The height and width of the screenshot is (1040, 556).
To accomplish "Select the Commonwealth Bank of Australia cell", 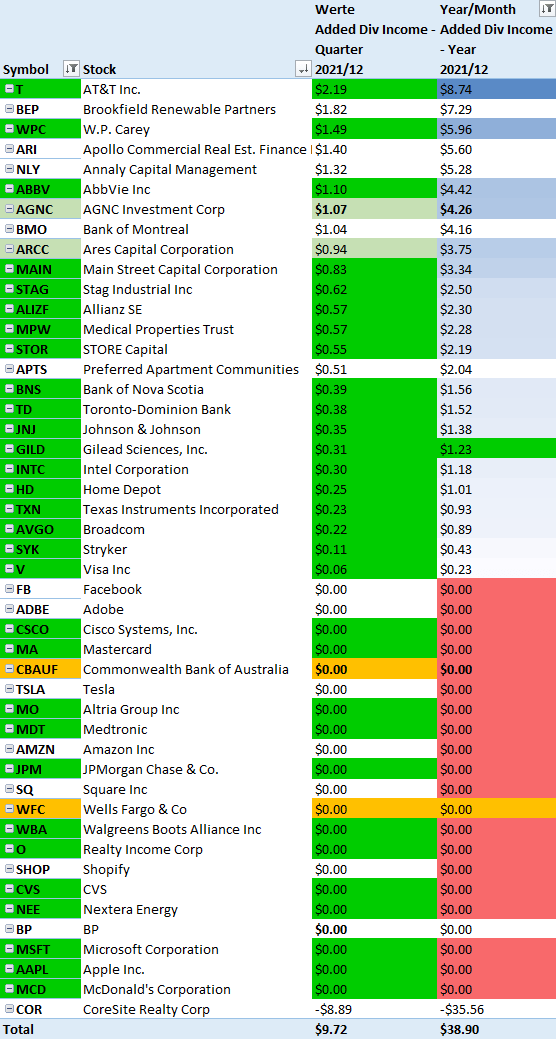I will point(196,669).
